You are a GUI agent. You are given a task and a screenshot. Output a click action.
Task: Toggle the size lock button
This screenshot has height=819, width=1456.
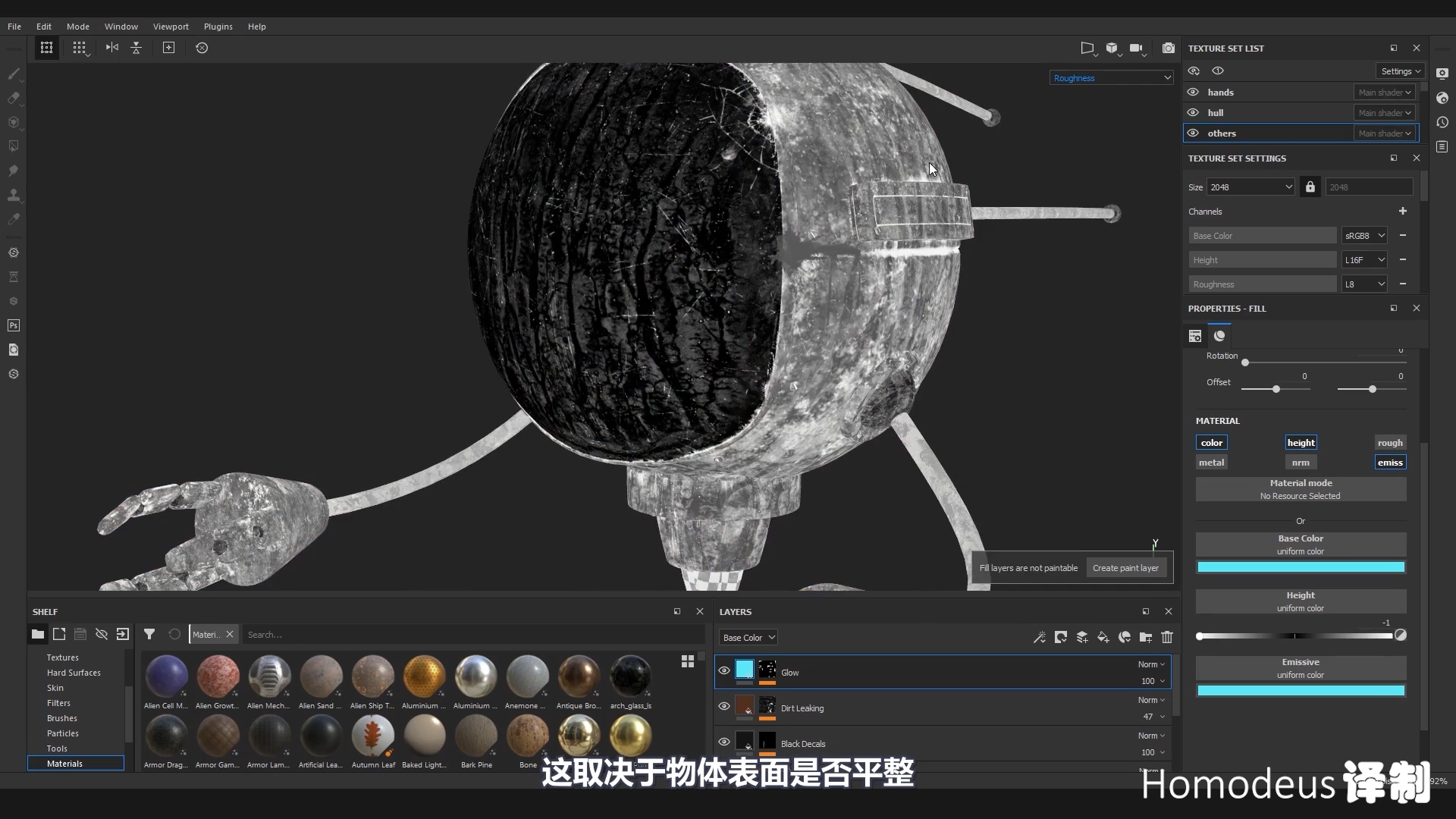(x=1310, y=187)
